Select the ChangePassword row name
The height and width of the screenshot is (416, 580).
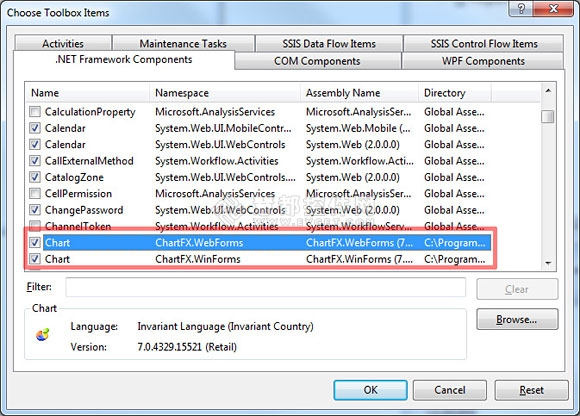(x=84, y=210)
